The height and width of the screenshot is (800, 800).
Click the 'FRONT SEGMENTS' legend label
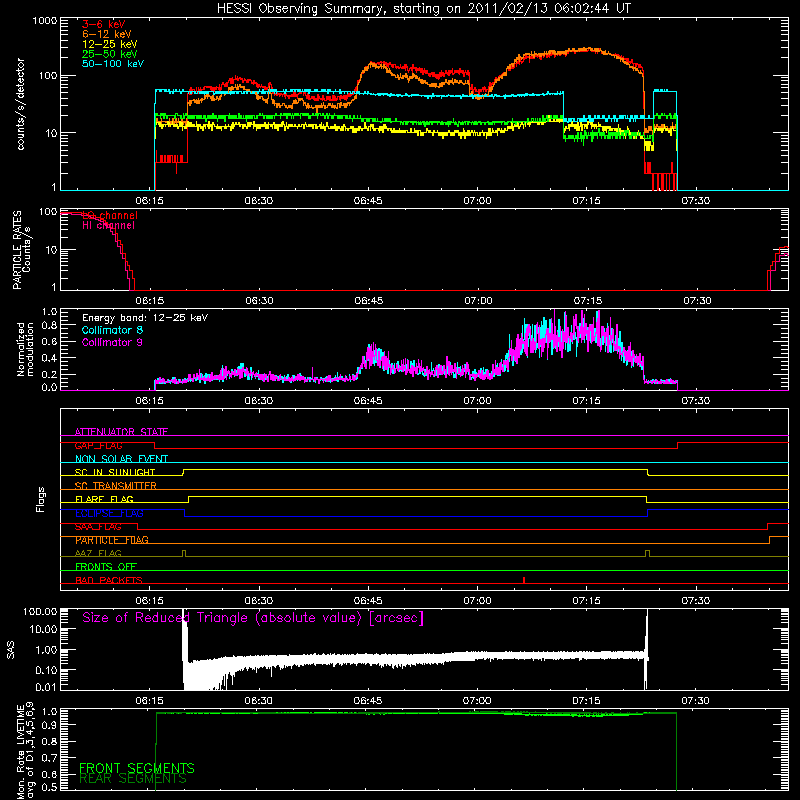coord(137,768)
